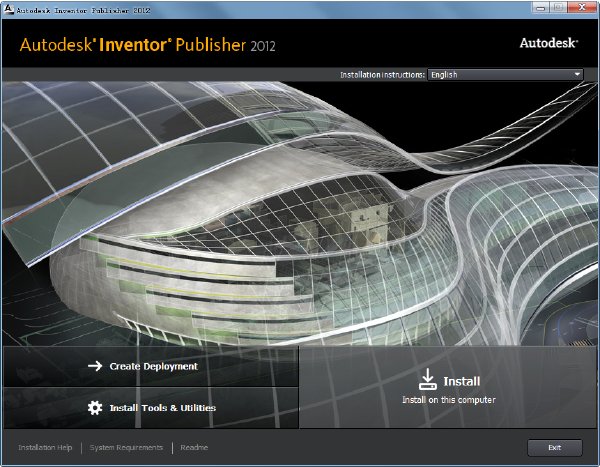The image size is (600, 467).
Task: Open the Installation Help link
Action: 45,447
